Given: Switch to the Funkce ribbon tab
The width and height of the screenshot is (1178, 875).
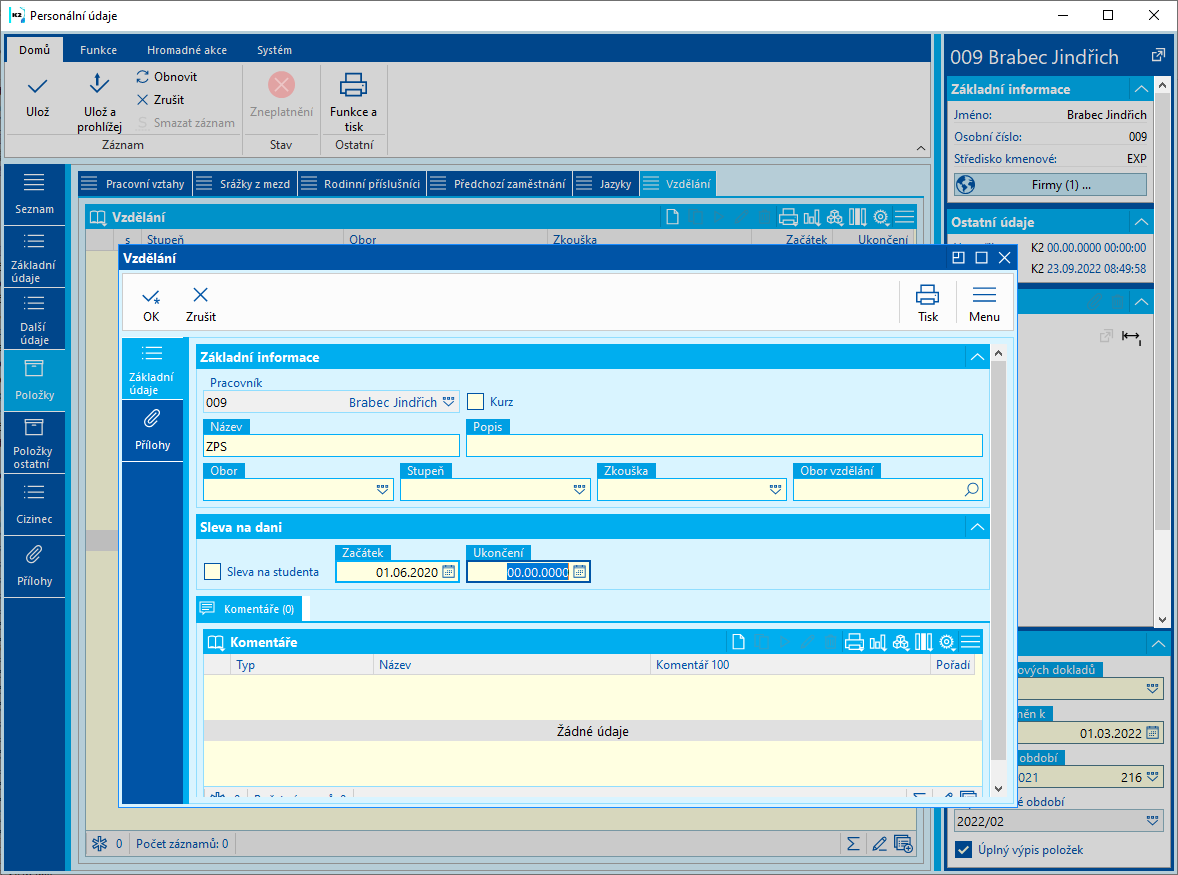Looking at the screenshot, I should (x=98, y=50).
